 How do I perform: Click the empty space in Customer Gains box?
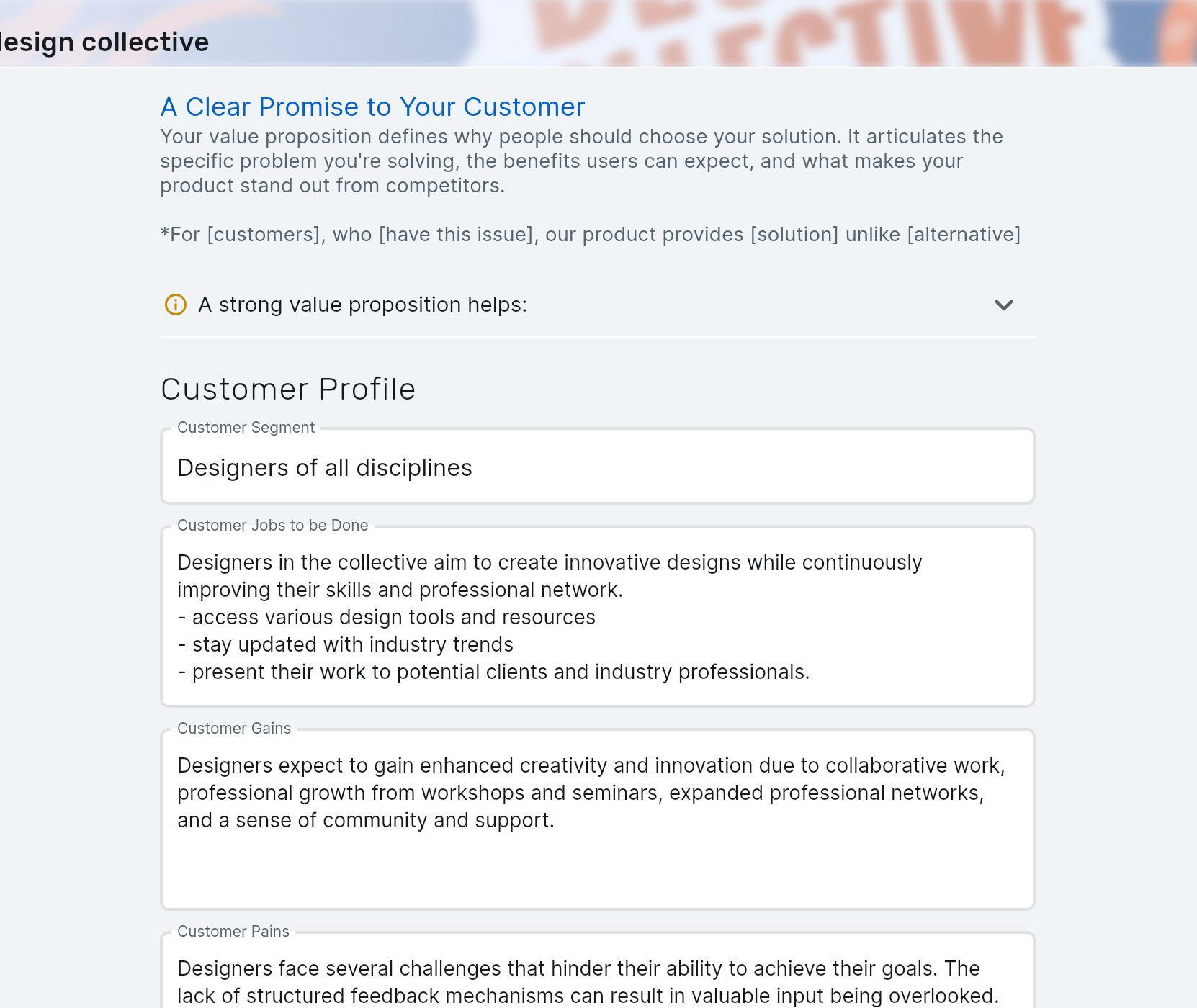(597, 871)
